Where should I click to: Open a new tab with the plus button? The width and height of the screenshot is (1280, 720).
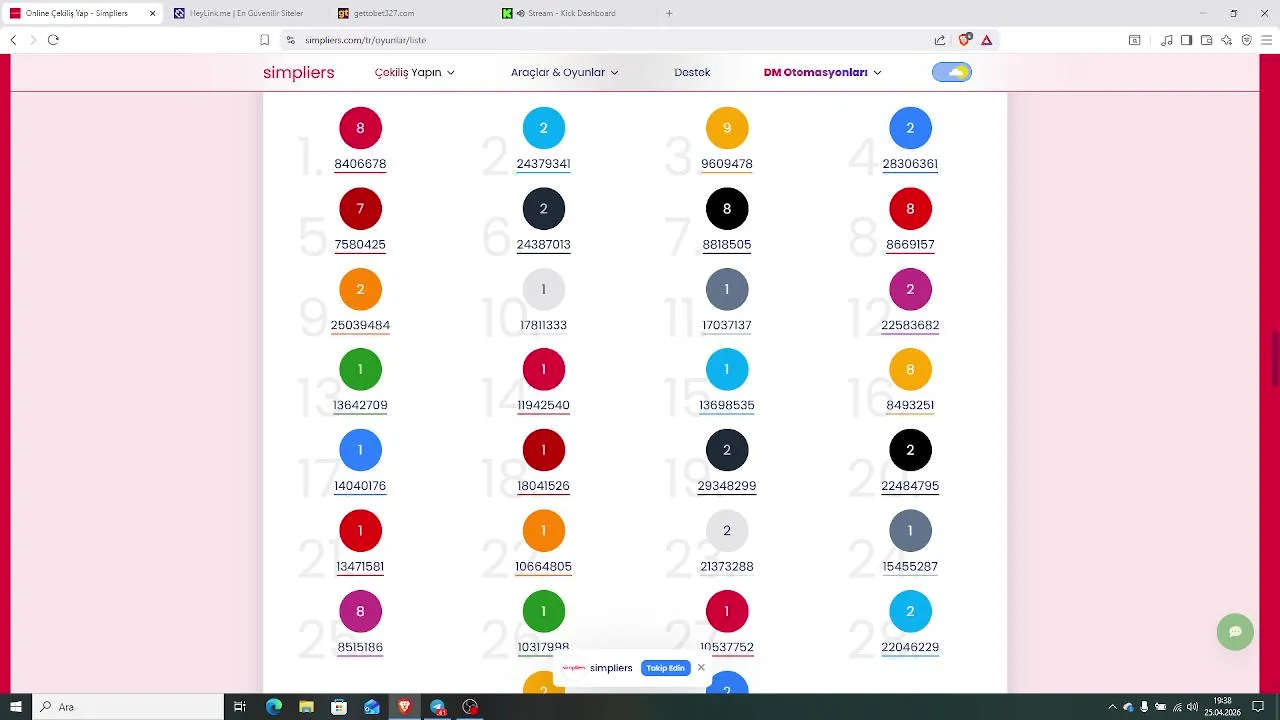click(669, 13)
